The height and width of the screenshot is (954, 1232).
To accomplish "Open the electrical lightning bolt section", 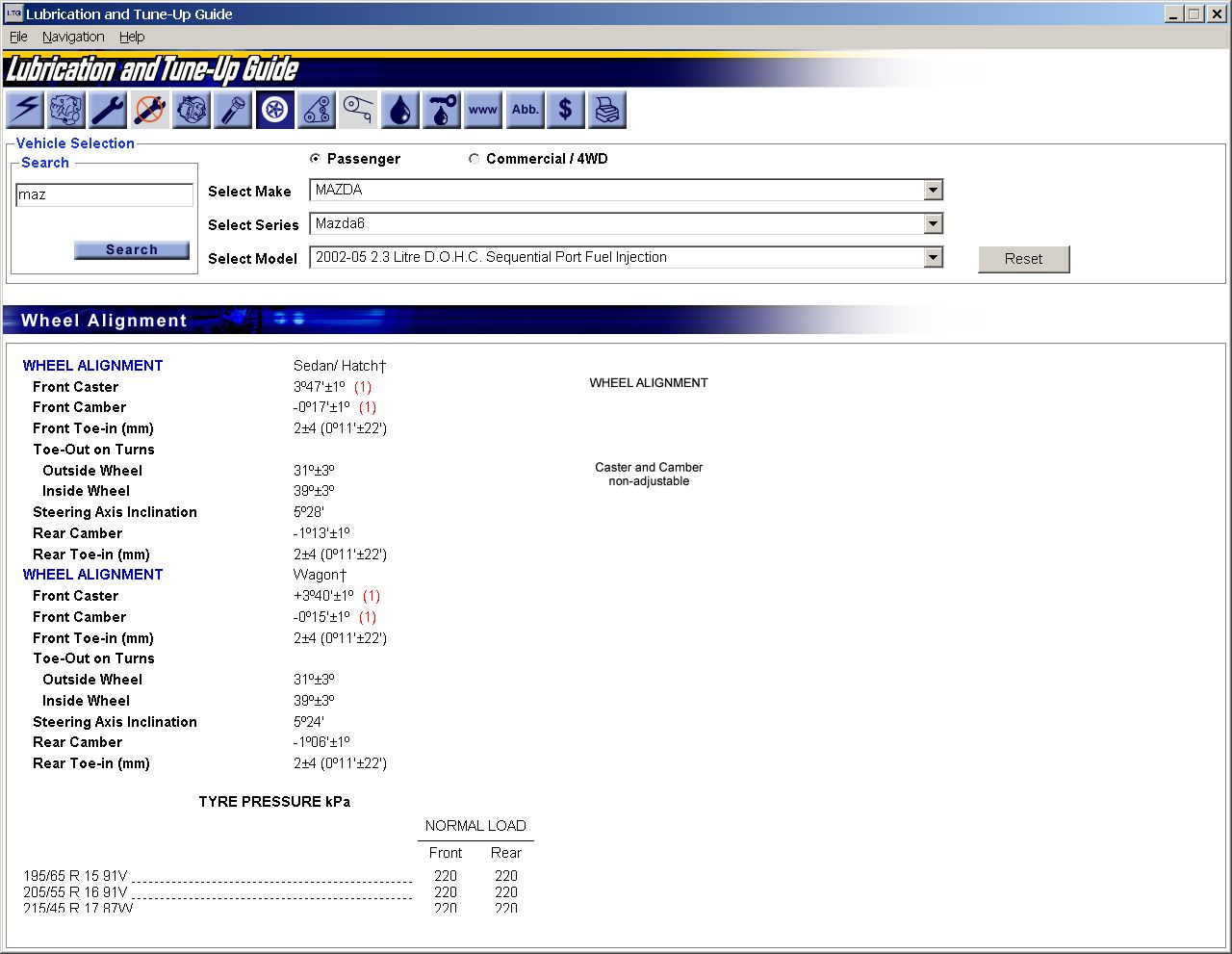I will pos(25,110).
